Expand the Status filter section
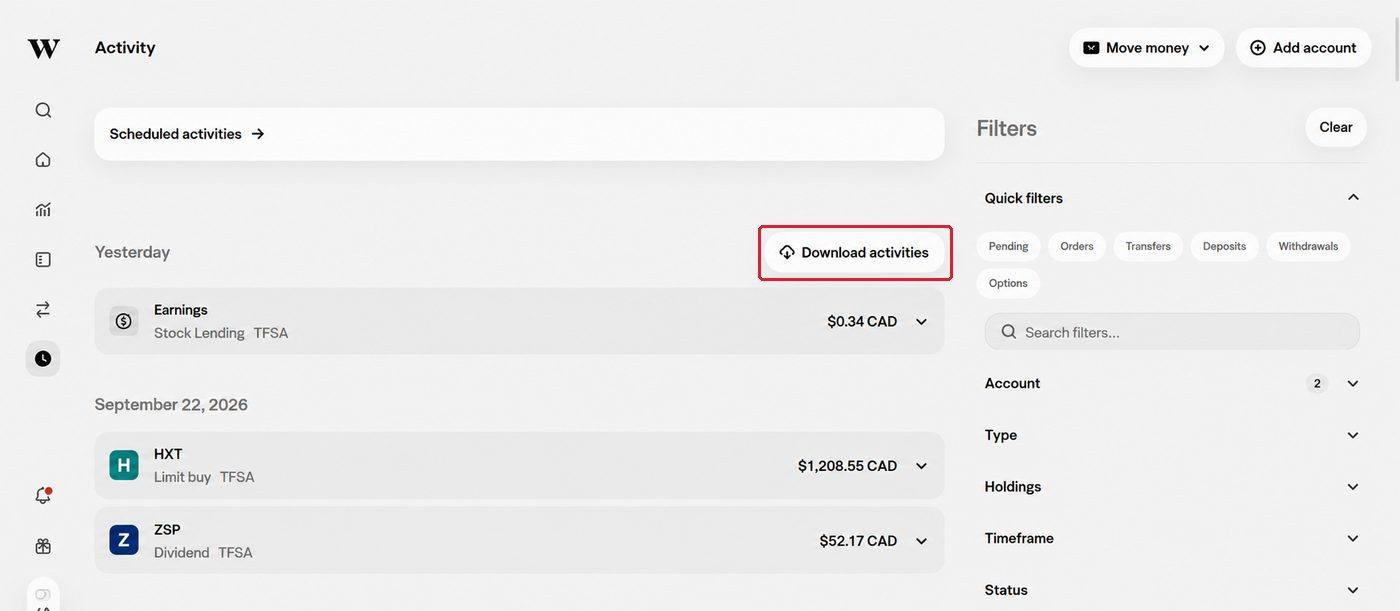 [1353, 590]
